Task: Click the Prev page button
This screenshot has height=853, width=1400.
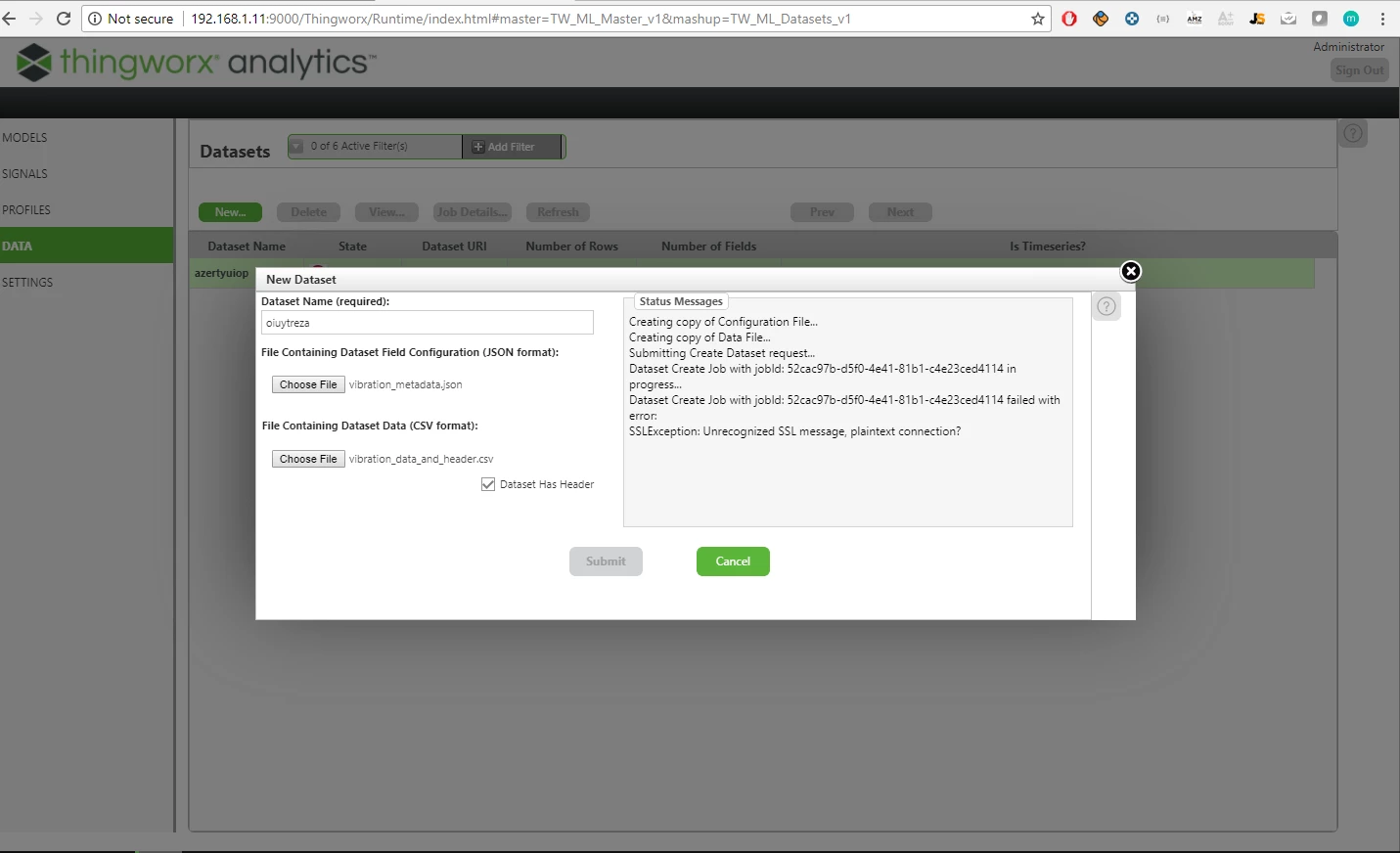Action: [x=822, y=212]
